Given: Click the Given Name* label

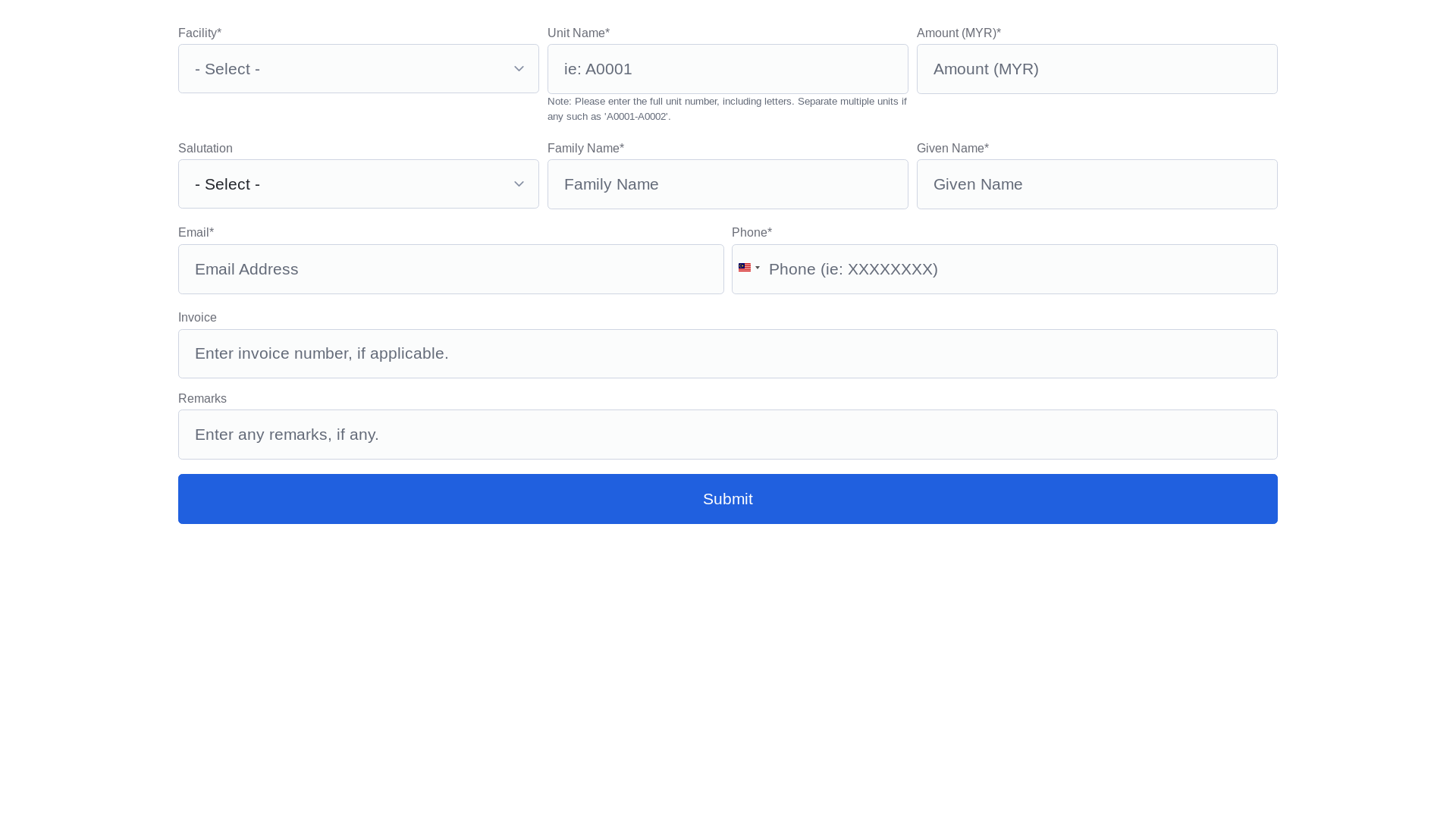Looking at the screenshot, I should [952, 149].
